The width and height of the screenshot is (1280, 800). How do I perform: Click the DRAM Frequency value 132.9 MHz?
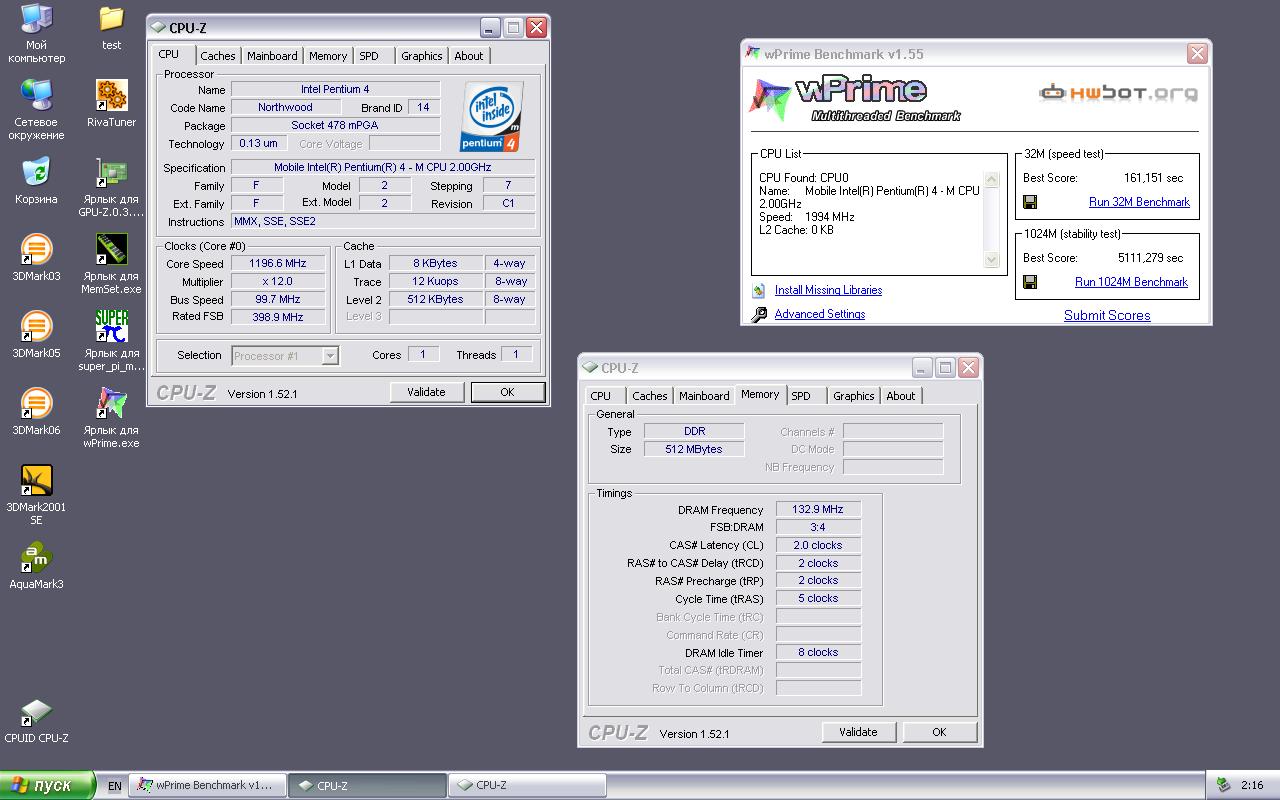[x=818, y=509]
